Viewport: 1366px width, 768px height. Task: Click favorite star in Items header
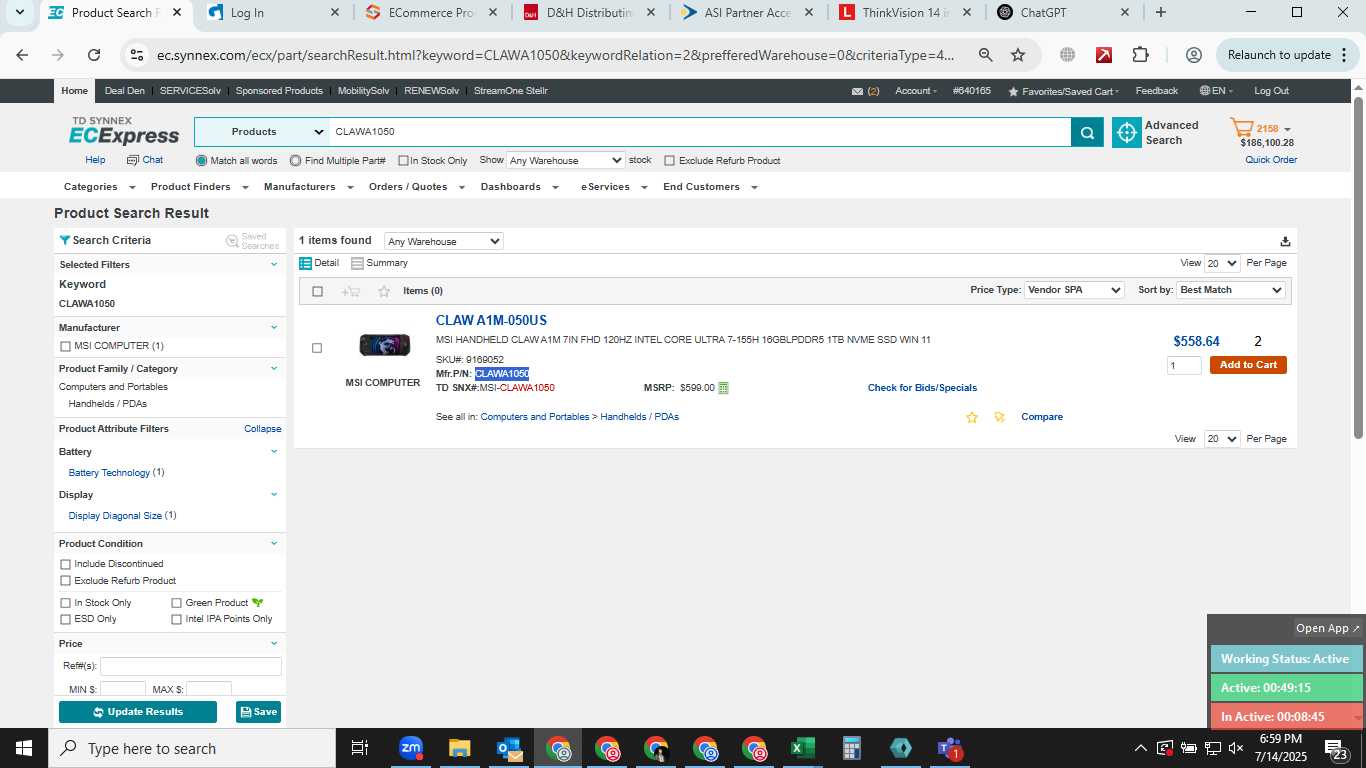384,291
